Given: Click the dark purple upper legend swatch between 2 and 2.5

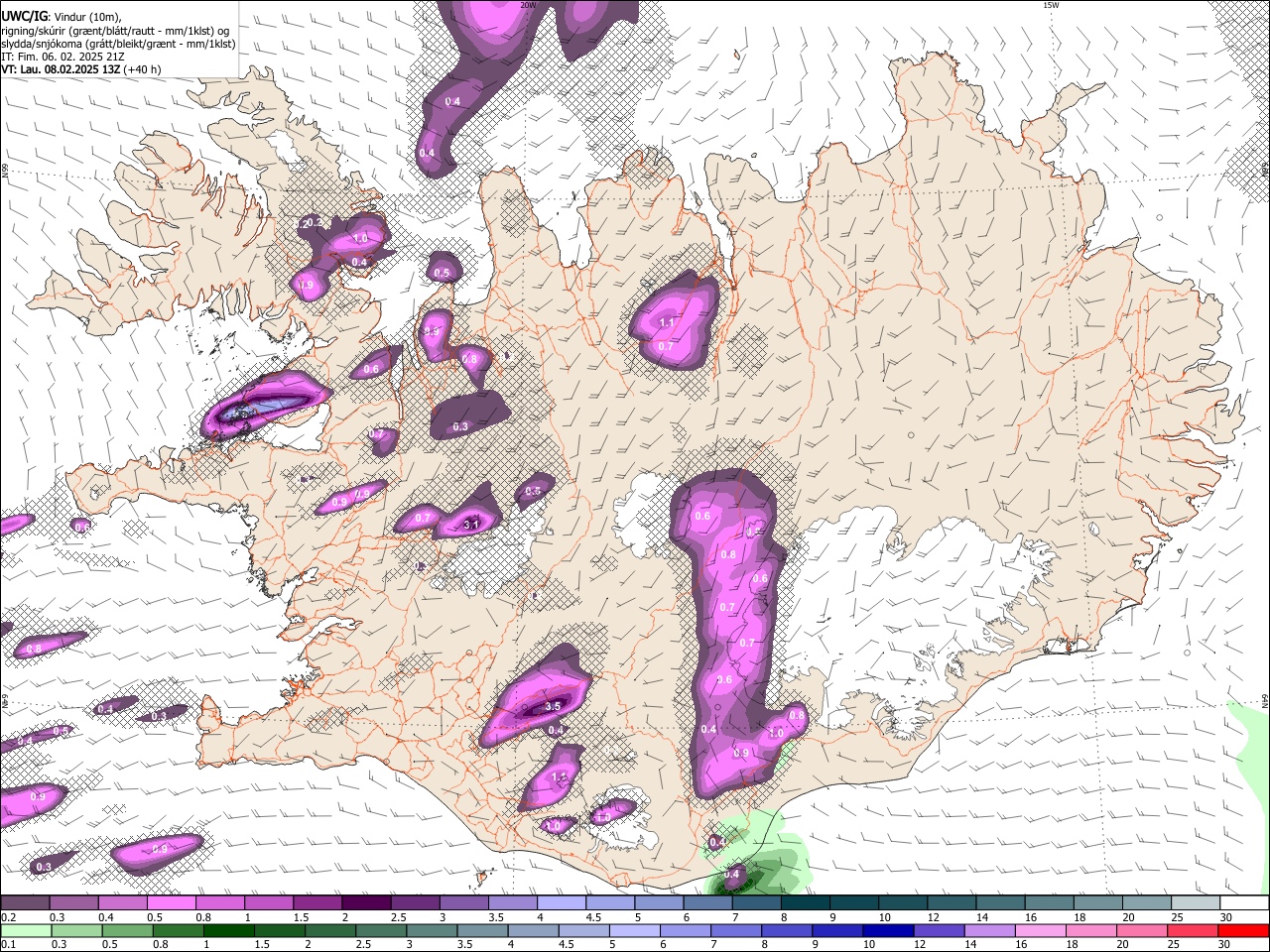Looking at the screenshot, I should (365, 903).
